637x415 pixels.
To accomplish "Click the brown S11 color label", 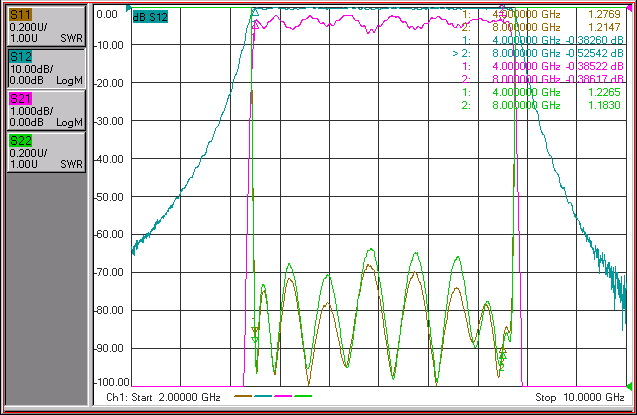I will click(x=20, y=15).
